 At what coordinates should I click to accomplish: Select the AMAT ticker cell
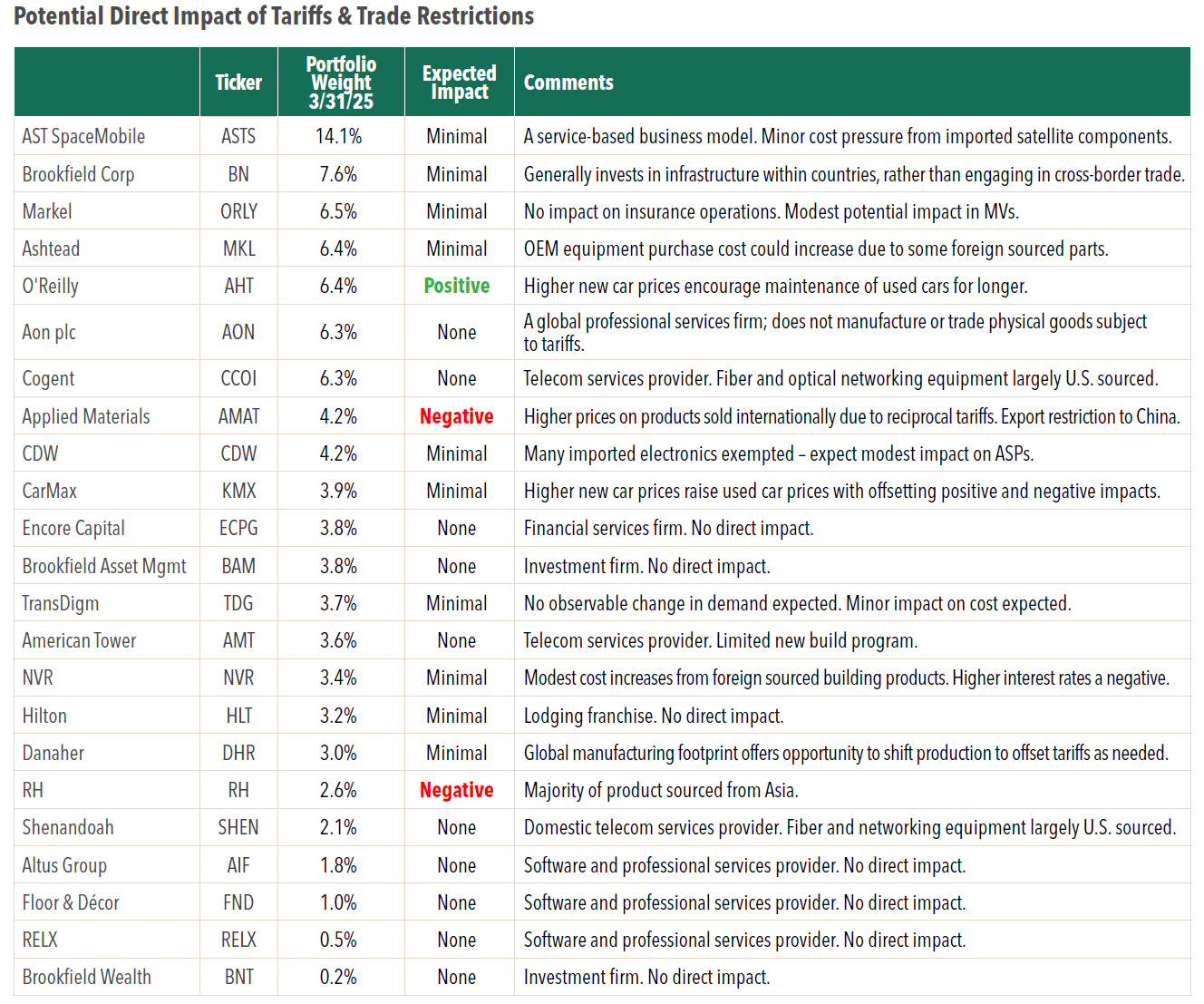click(239, 416)
